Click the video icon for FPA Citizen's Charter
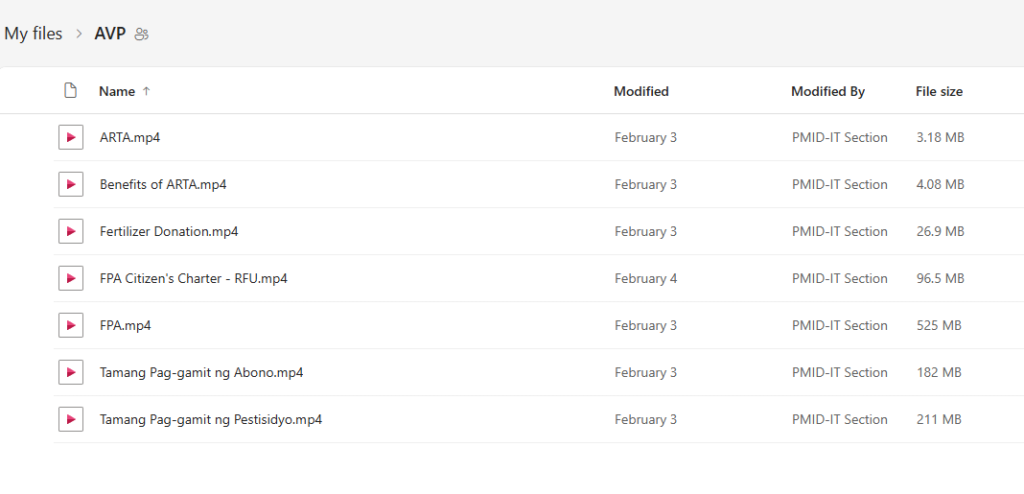Screen dimensions: 1024x494 pyautogui.click(x=70, y=279)
